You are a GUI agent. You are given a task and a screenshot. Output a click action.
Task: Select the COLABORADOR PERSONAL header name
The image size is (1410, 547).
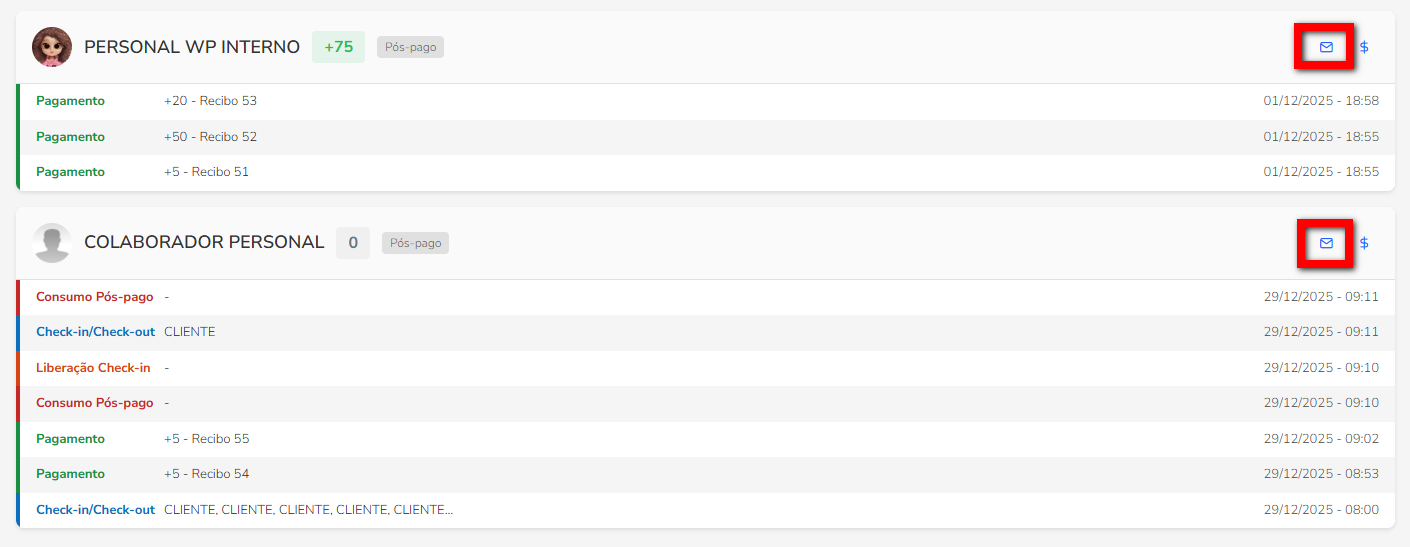tap(204, 243)
